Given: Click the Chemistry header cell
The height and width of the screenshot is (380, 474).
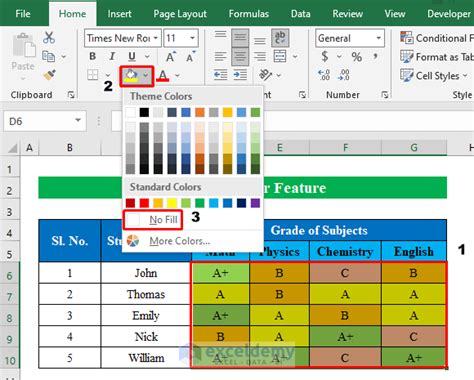Looking at the screenshot, I should (x=345, y=251).
